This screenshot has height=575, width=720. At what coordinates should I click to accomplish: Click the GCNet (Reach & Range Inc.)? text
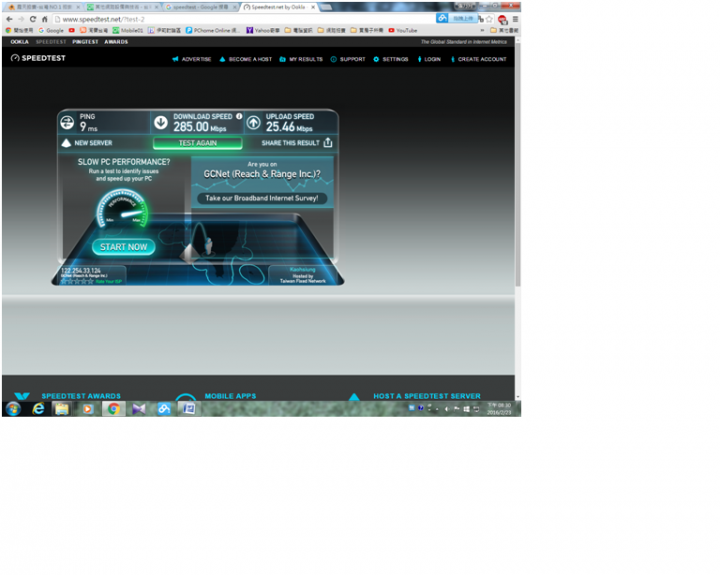[x=262, y=174]
